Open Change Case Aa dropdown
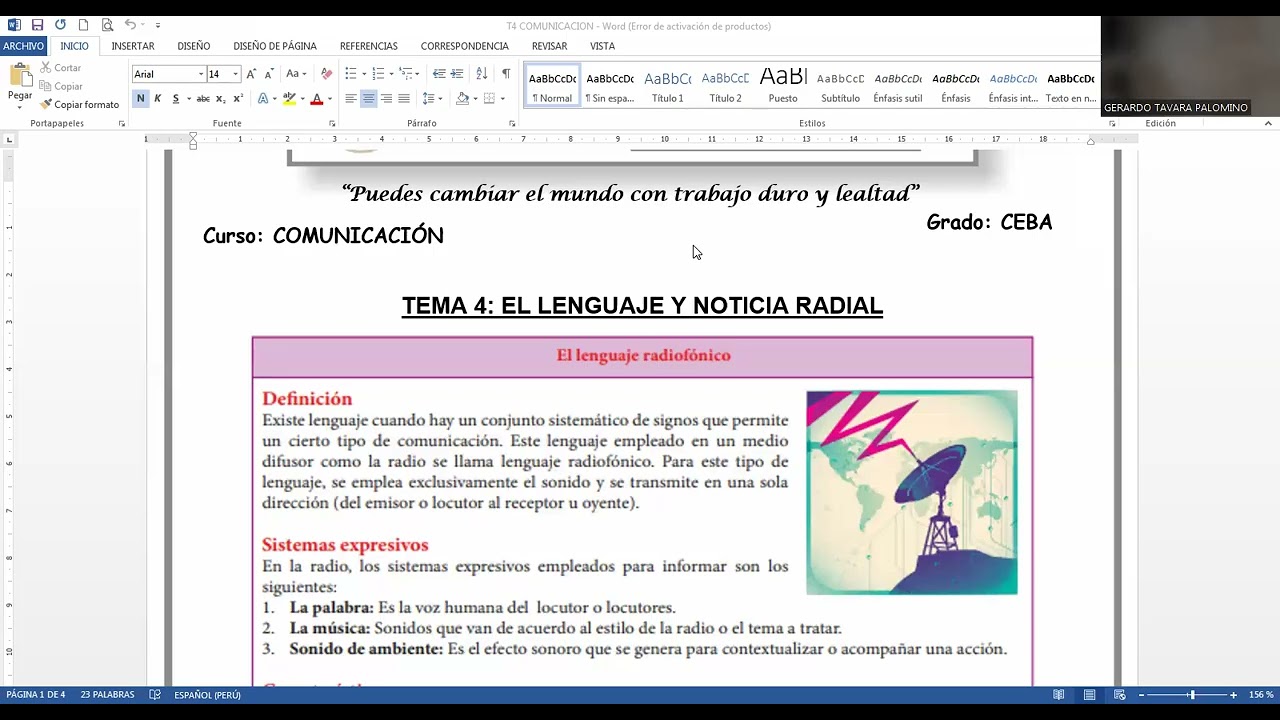Screen dimensions: 1280x720 click(x=296, y=74)
